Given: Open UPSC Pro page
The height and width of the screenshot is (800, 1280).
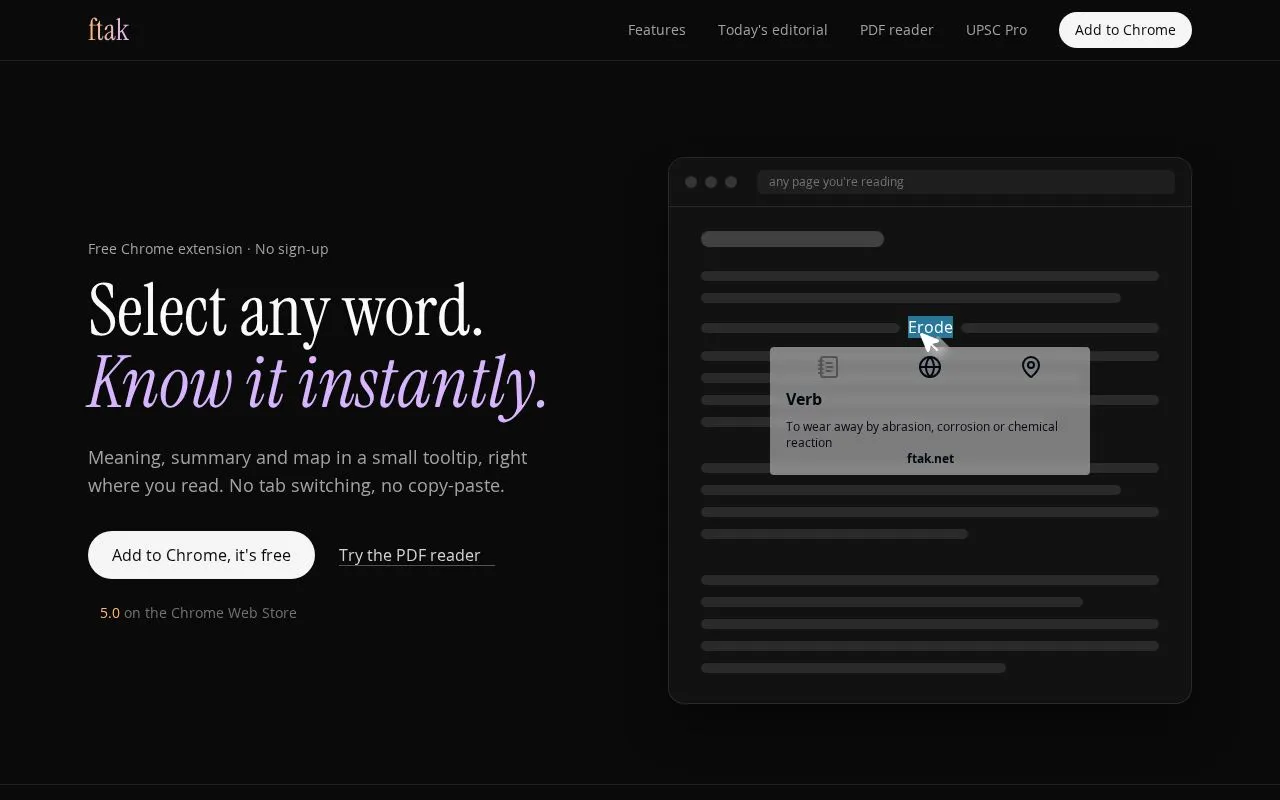Looking at the screenshot, I should pos(996,30).
